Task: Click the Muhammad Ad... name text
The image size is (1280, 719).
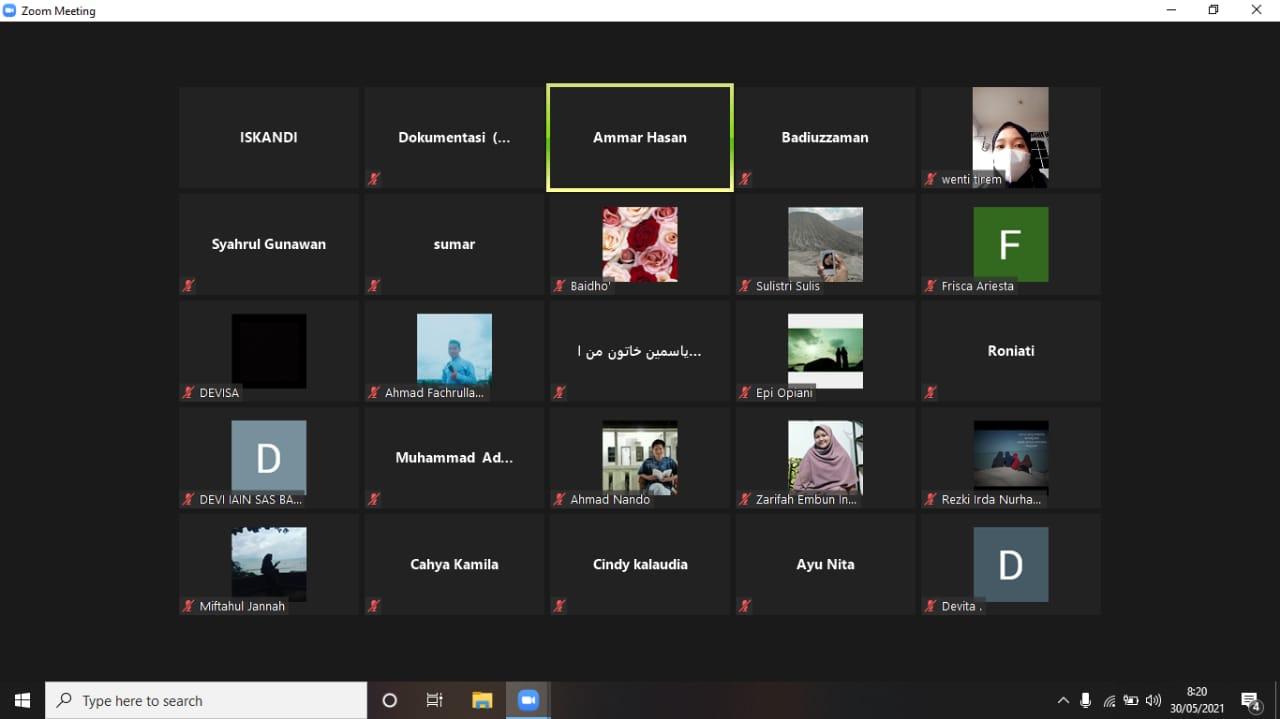Action: coord(454,457)
